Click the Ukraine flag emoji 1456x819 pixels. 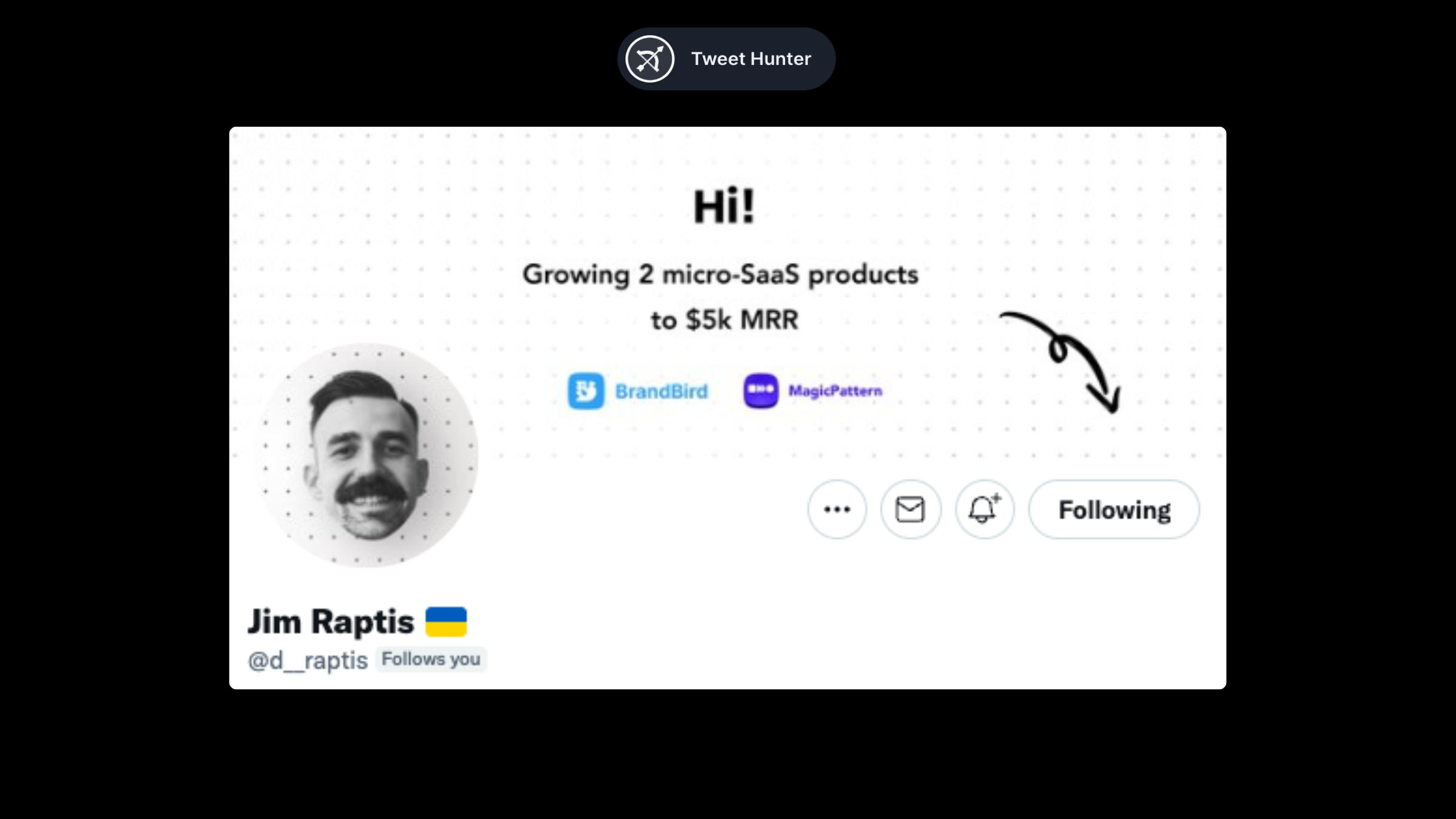446,622
